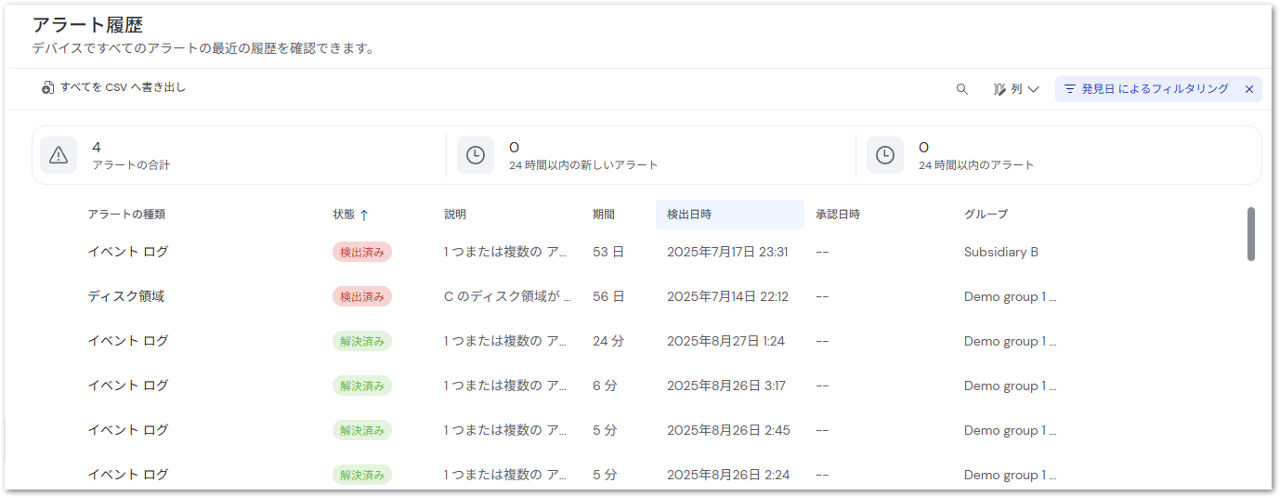Click Demo group 1 in ディスク領域 row
The image size is (1280, 498).
(1010, 297)
